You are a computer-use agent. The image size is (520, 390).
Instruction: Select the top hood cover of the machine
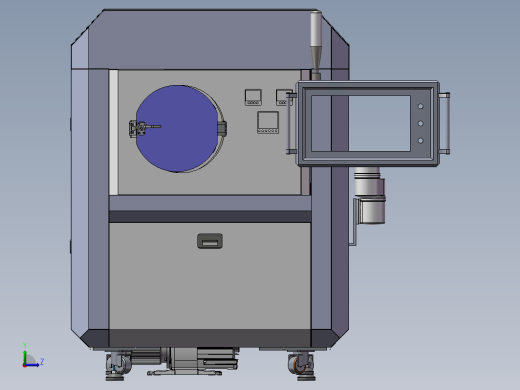pyautogui.click(x=210, y=39)
